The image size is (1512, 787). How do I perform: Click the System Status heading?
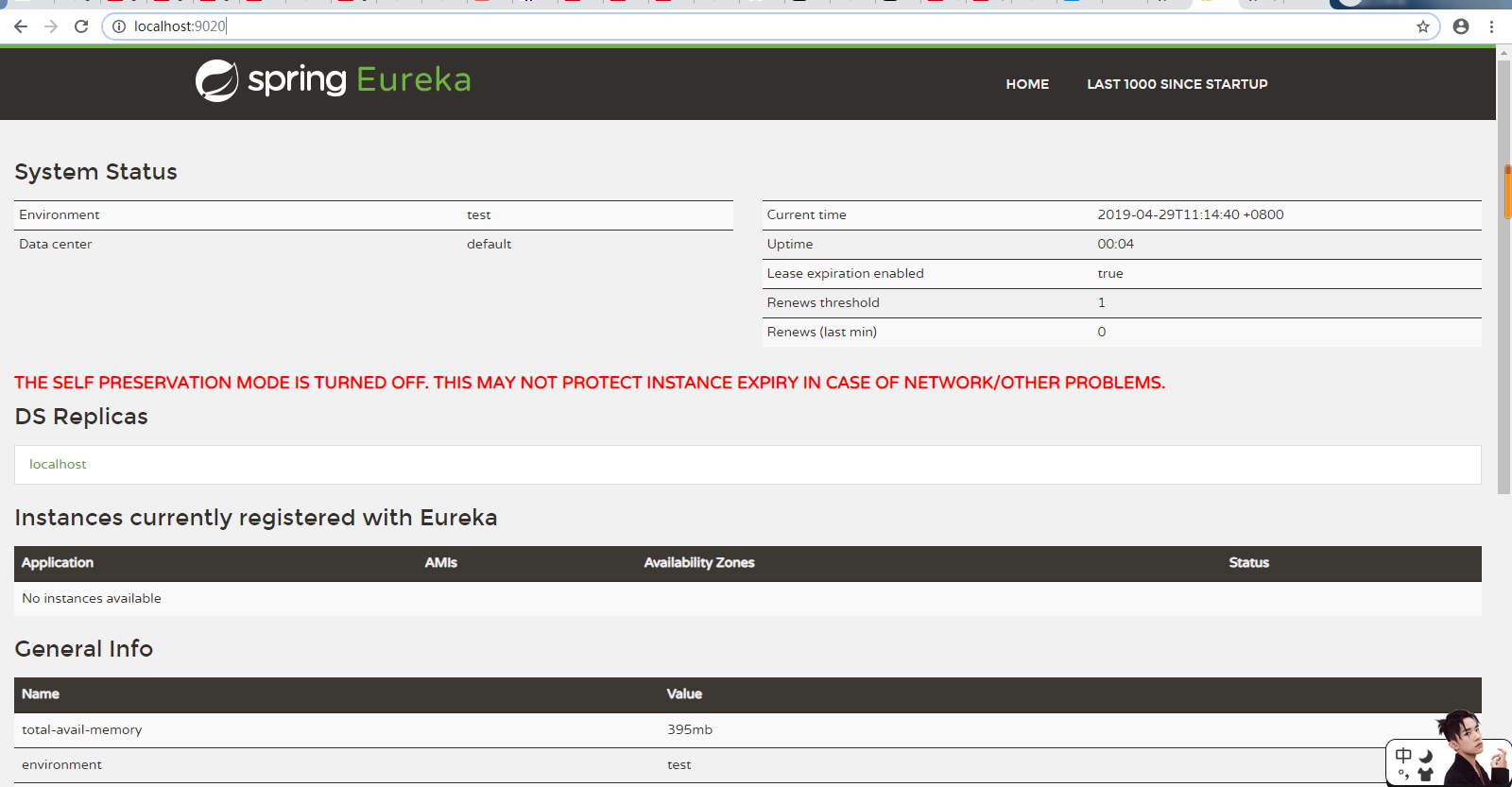[95, 172]
